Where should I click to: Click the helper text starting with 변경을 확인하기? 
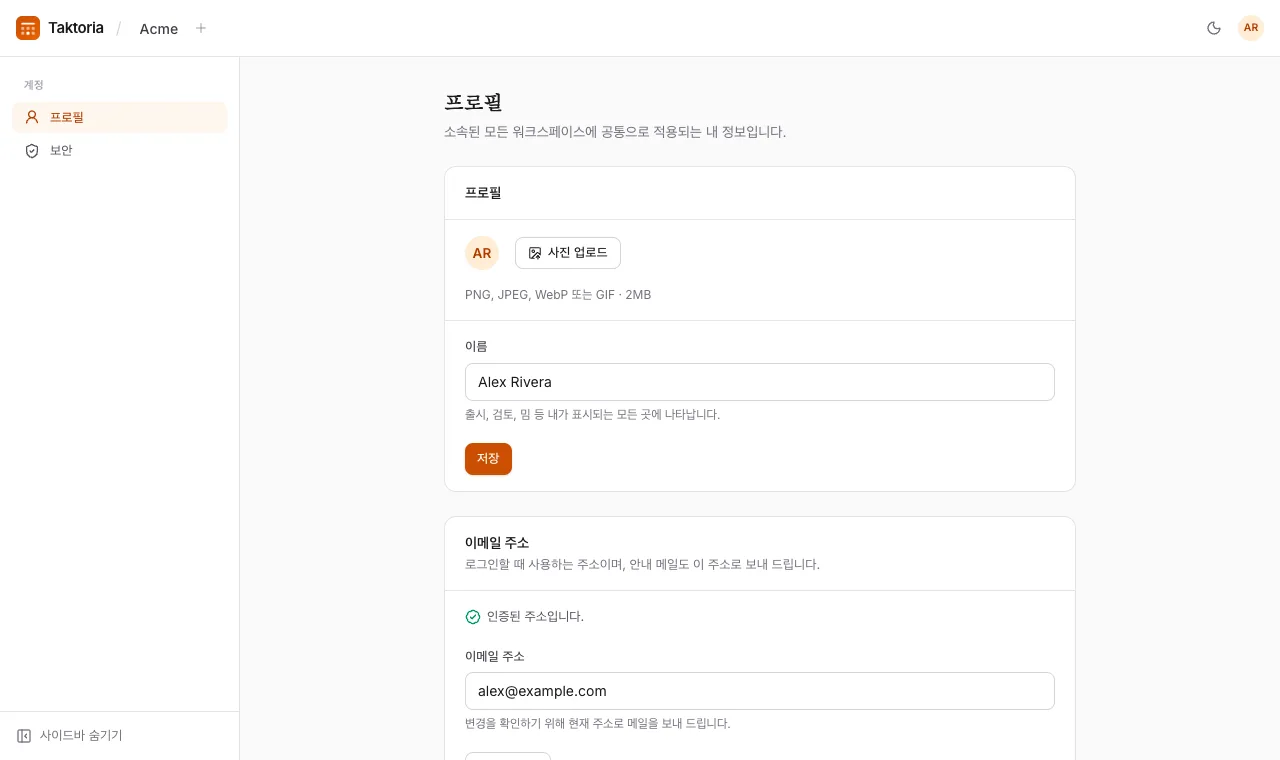pos(598,723)
